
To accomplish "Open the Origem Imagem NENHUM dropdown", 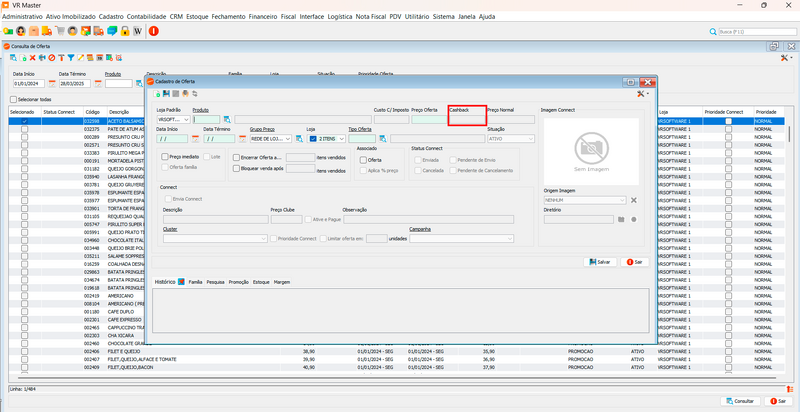I will 585,200.
